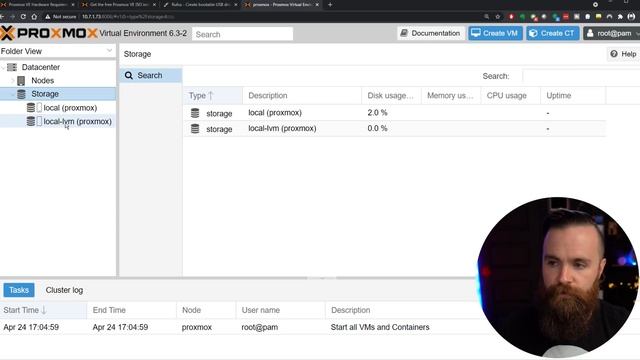Click the Create VM button
640x360 pixels.
click(495, 33)
